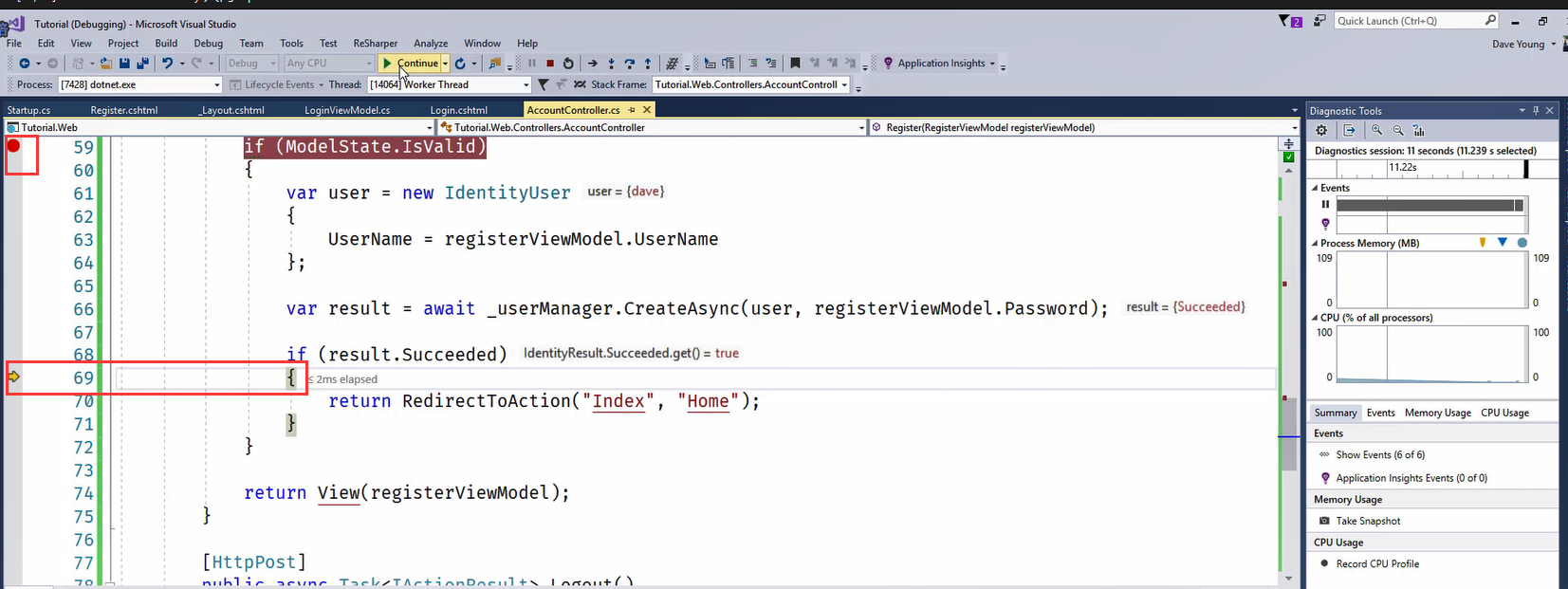The width and height of the screenshot is (1568, 589).
Task: Toggle the GC orange marker in memory graph
Action: click(x=1483, y=243)
